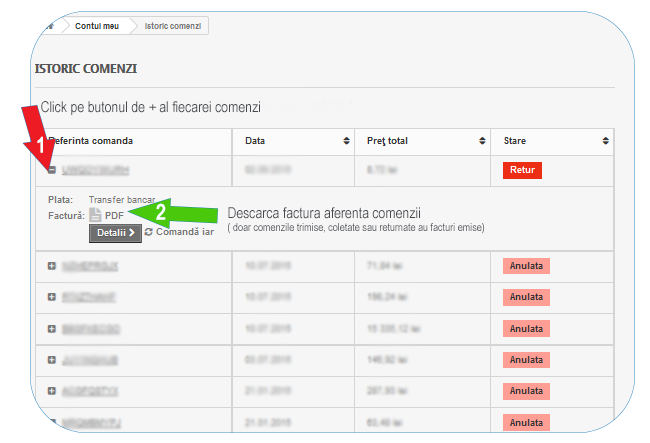Collapse the expanded first order row
This screenshot has height=443, width=650.
(x=51, y=170)
